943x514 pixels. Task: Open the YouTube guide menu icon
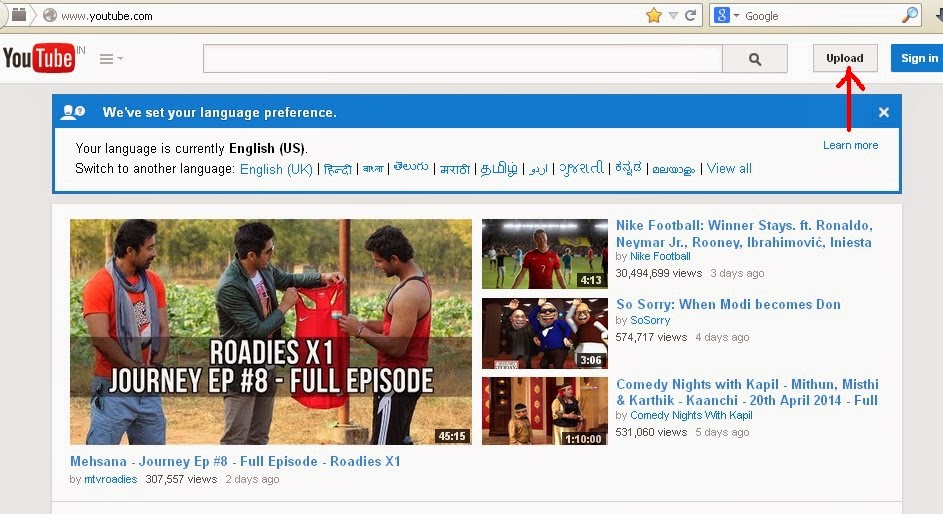(111, 59)
